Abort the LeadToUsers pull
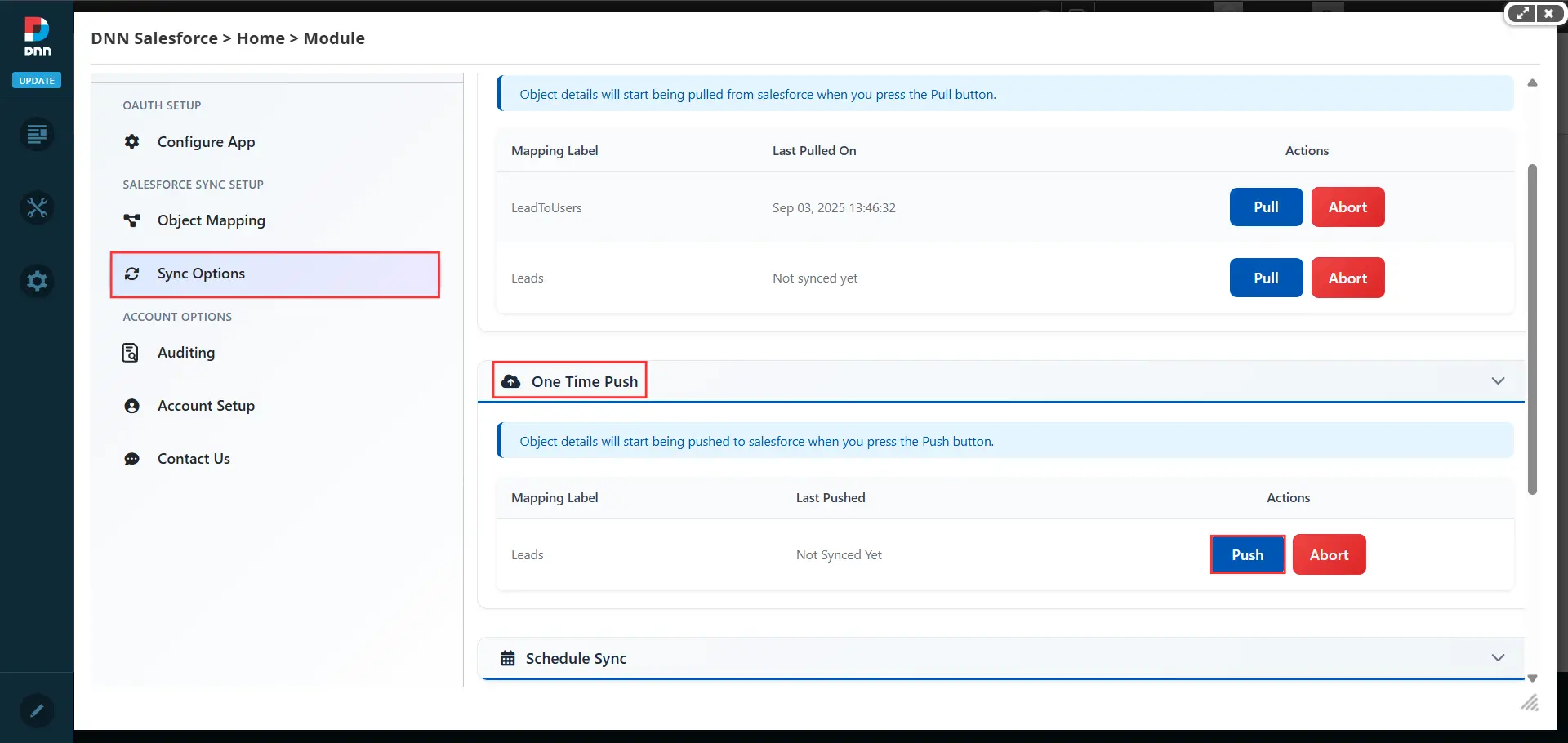 pos(1347,207)
